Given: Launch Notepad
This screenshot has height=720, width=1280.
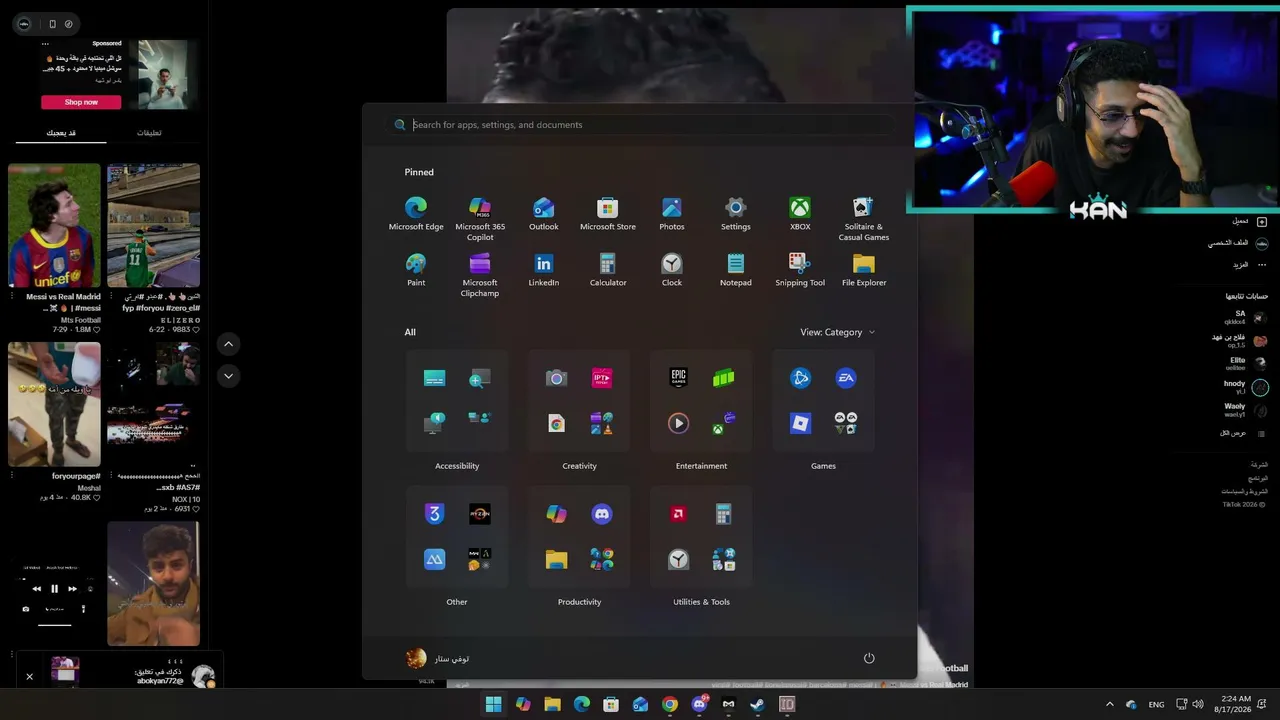Looking at the screenshot, I should click(736, 270).
